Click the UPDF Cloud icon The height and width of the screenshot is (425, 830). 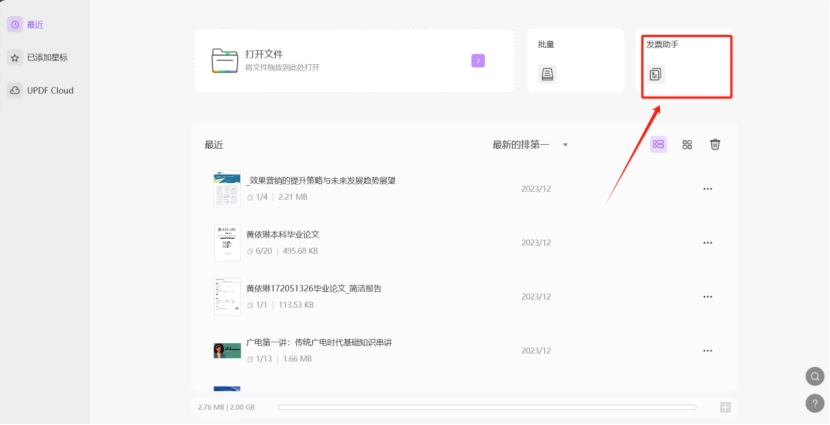[x=15, y=91]
